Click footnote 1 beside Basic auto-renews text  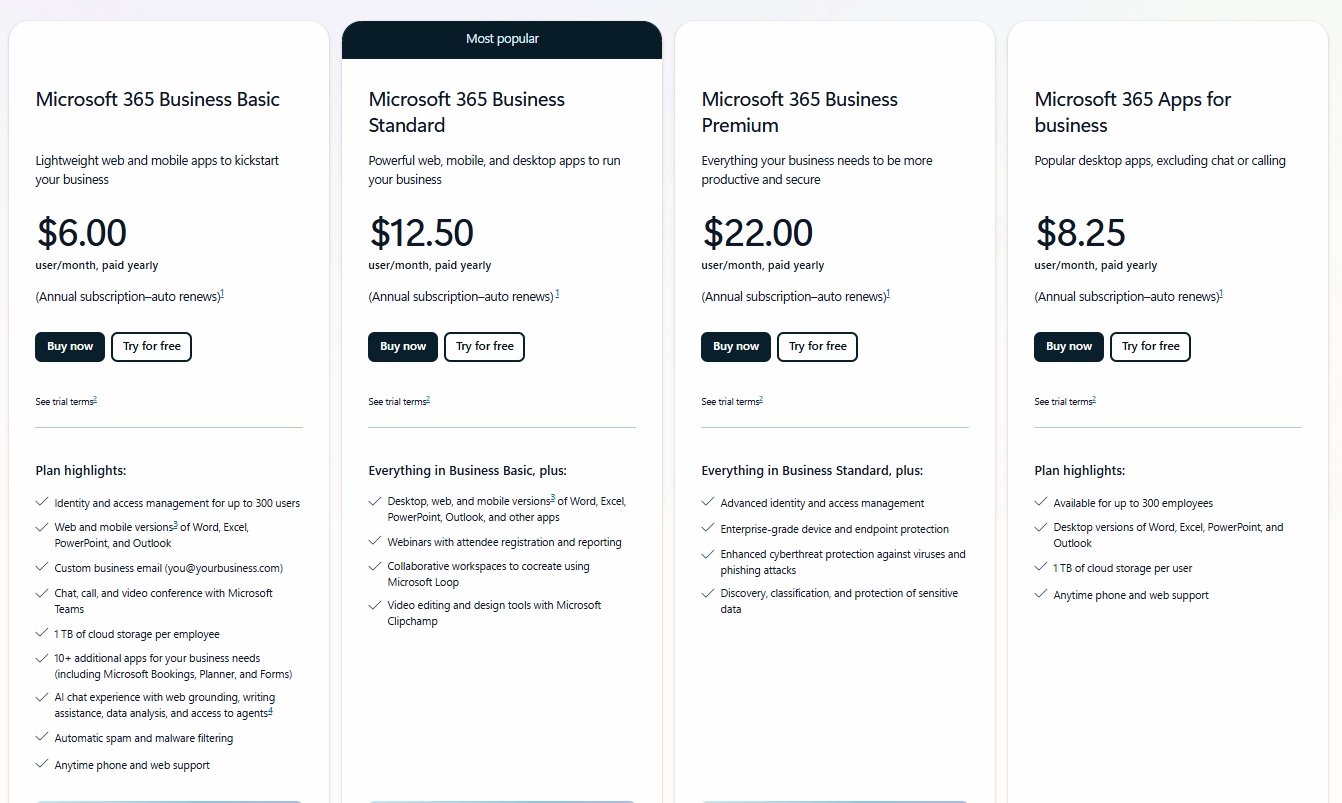coord(222,292)
